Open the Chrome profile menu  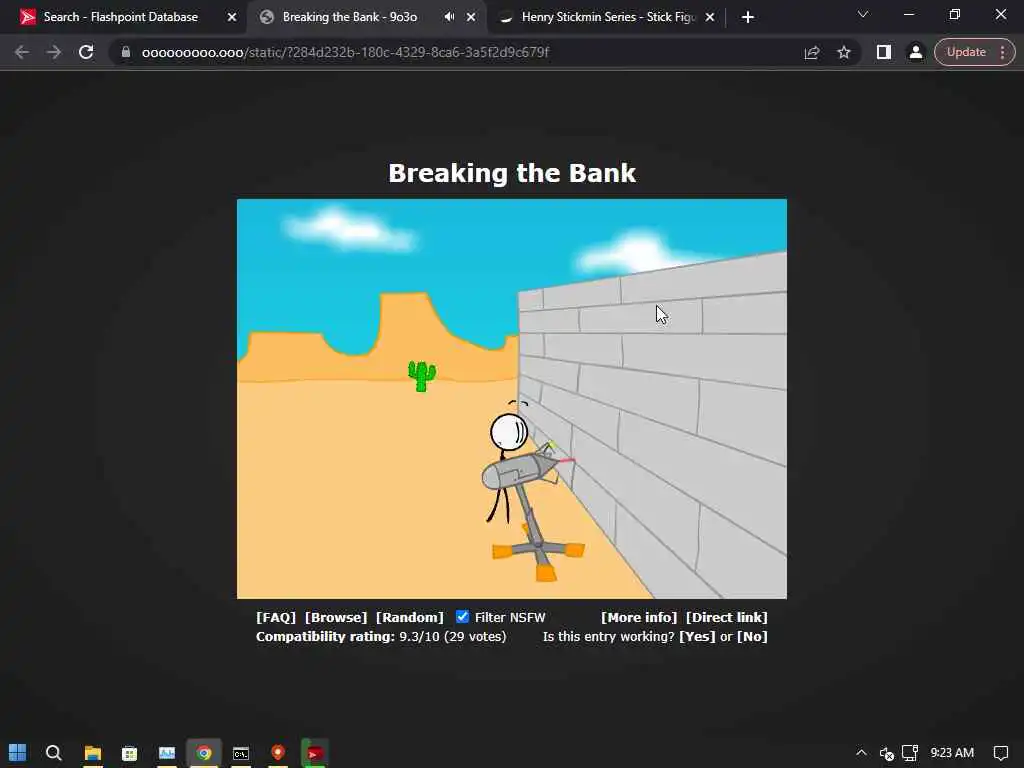pyautogui.click(x=916, y=52)
